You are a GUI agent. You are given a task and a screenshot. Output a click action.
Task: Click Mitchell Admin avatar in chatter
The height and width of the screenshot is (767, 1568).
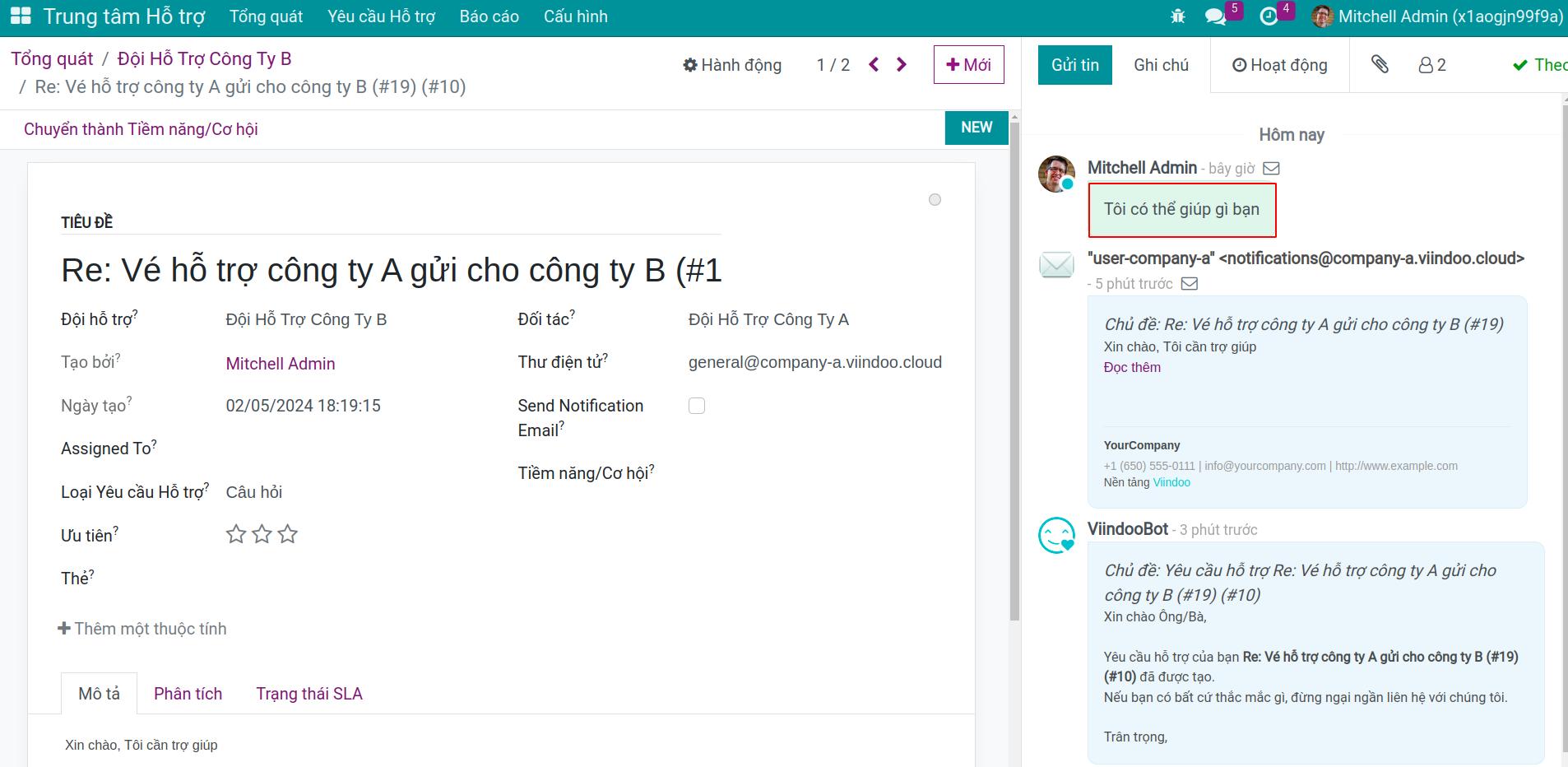point(1056,174)
